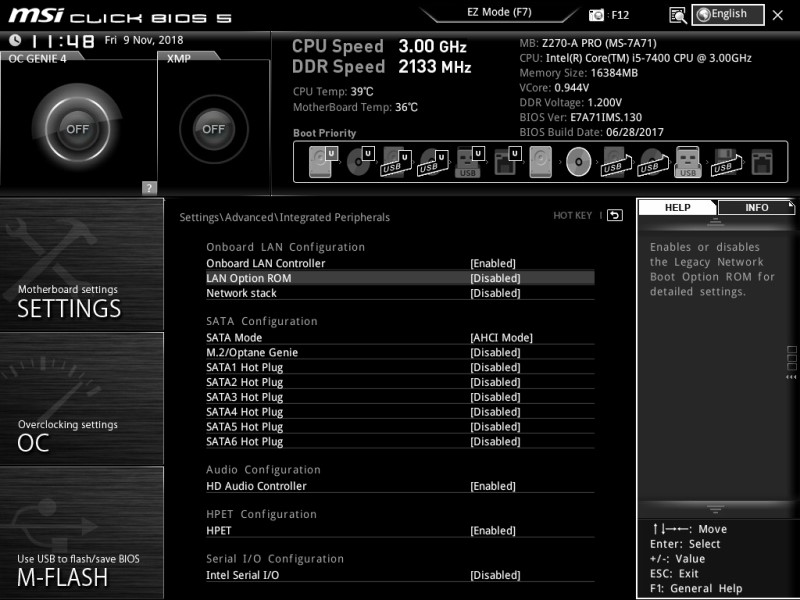Open the OC Genie question mark help
This screenshot has height=600, width=800.
click(x=149, y=187)
